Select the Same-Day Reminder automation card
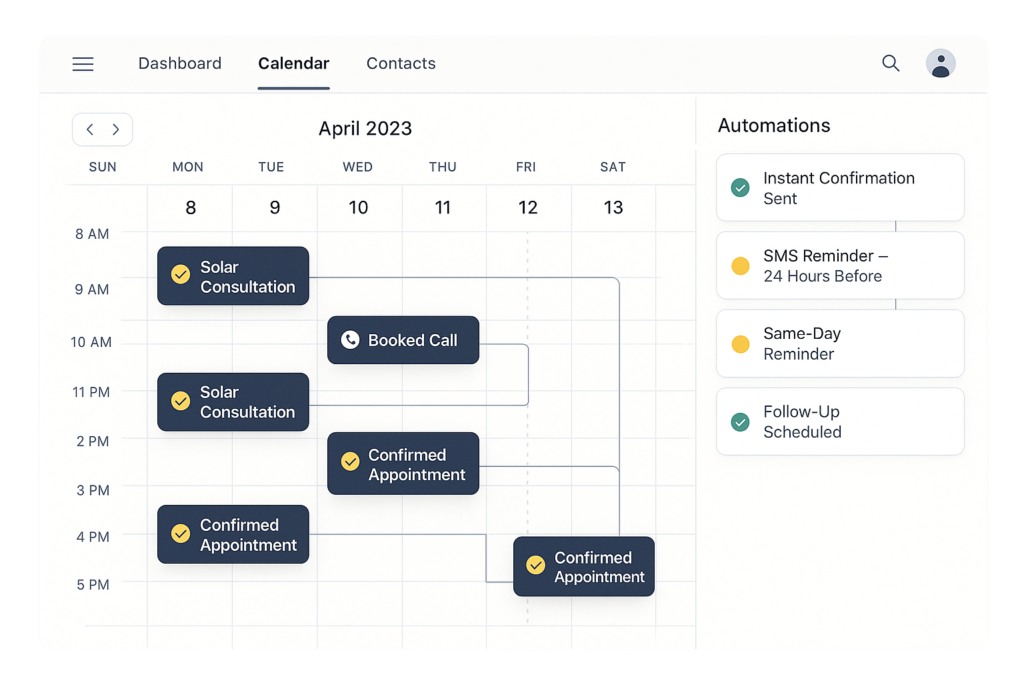The width and height of the screenshot is (1024, 683). (x=840, y=344)
